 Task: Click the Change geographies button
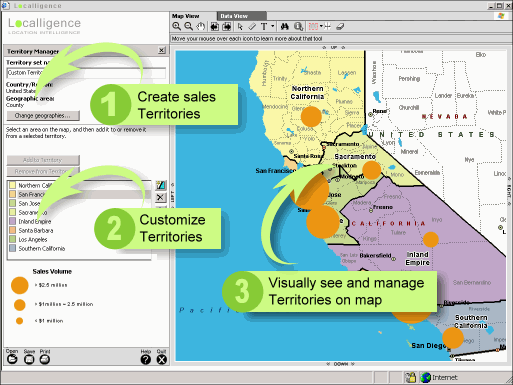[43, 116]
